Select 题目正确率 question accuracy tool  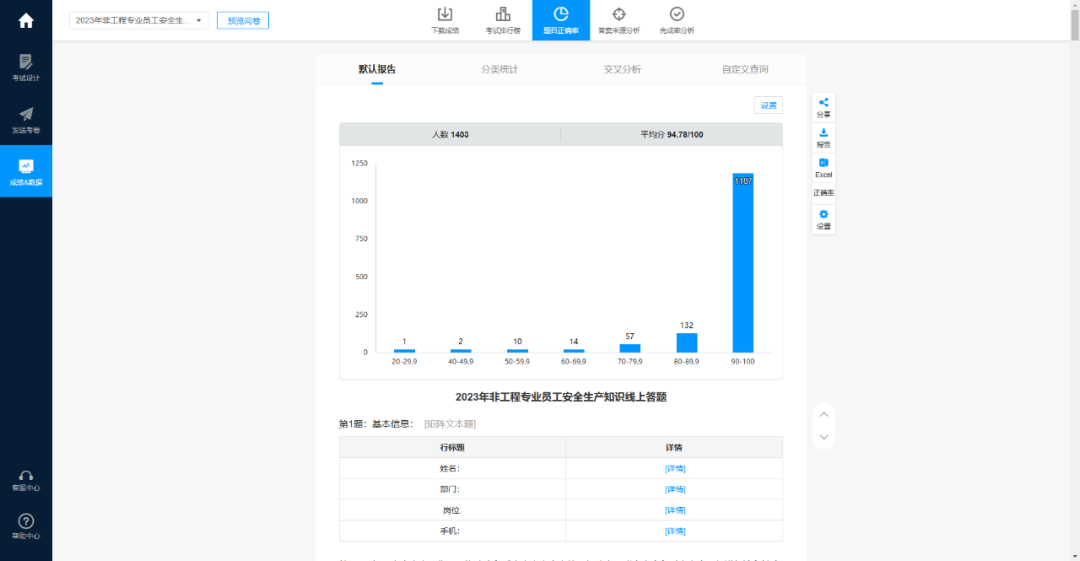tap(561, 20)
